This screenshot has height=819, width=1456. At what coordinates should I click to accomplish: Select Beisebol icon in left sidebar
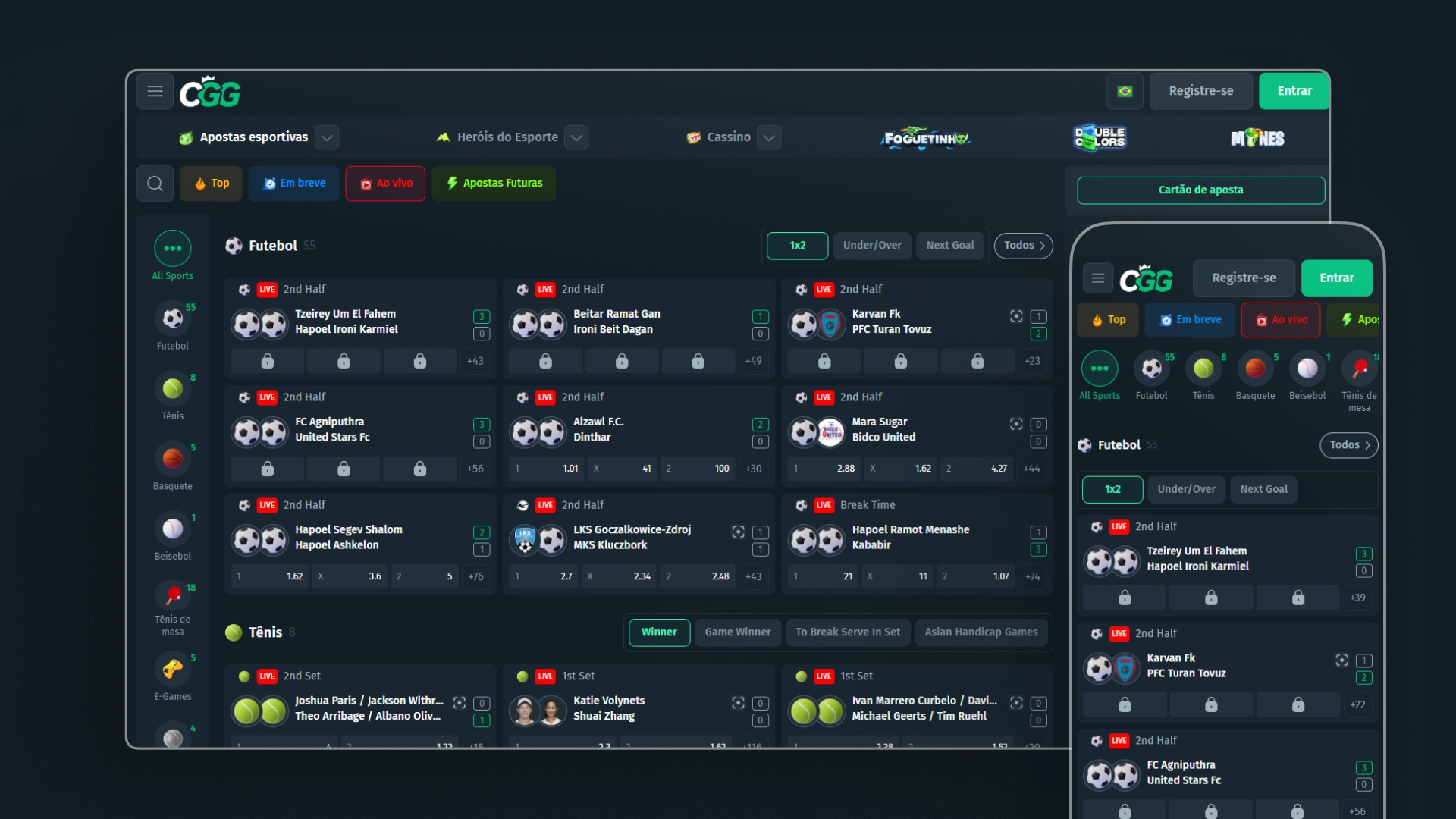(x=173, y=529)
